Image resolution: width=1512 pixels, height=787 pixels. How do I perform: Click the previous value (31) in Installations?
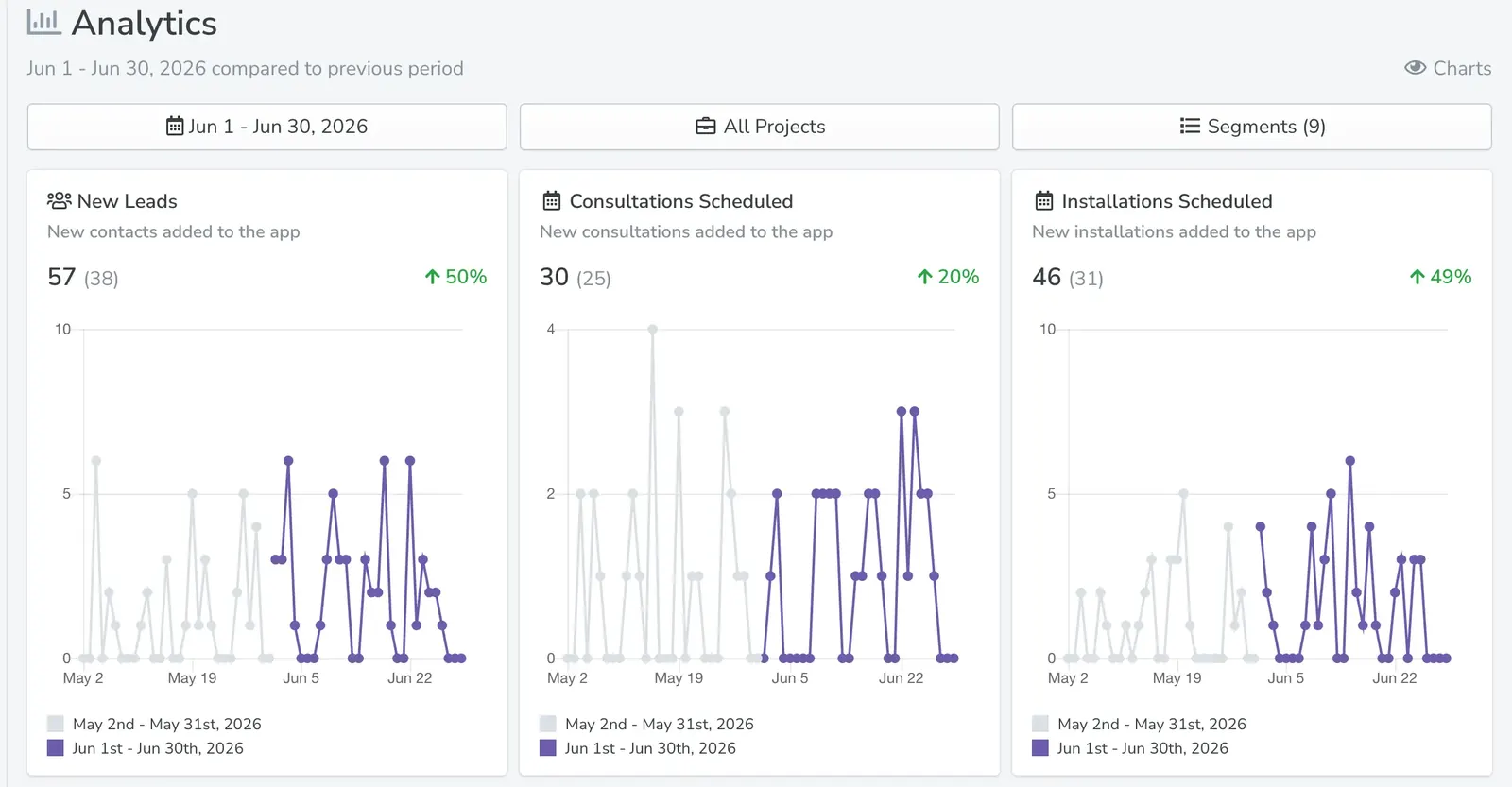(1086, 279)
